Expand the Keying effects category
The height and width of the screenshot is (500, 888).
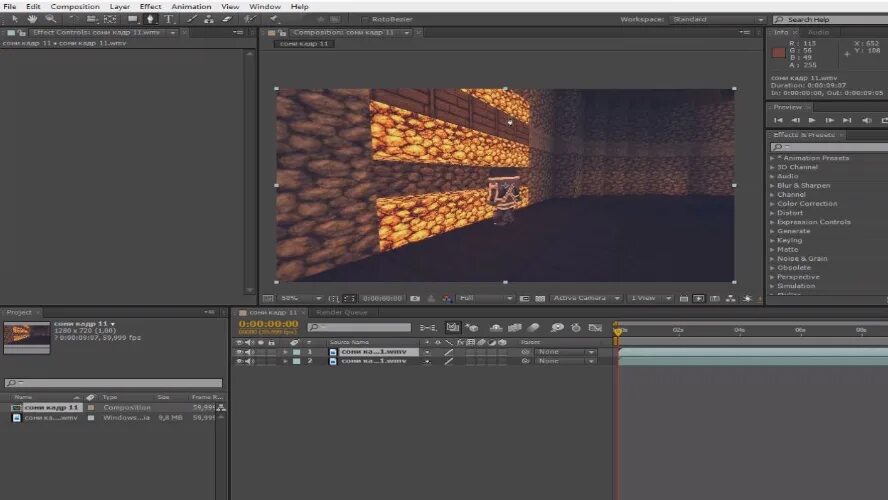772,240
